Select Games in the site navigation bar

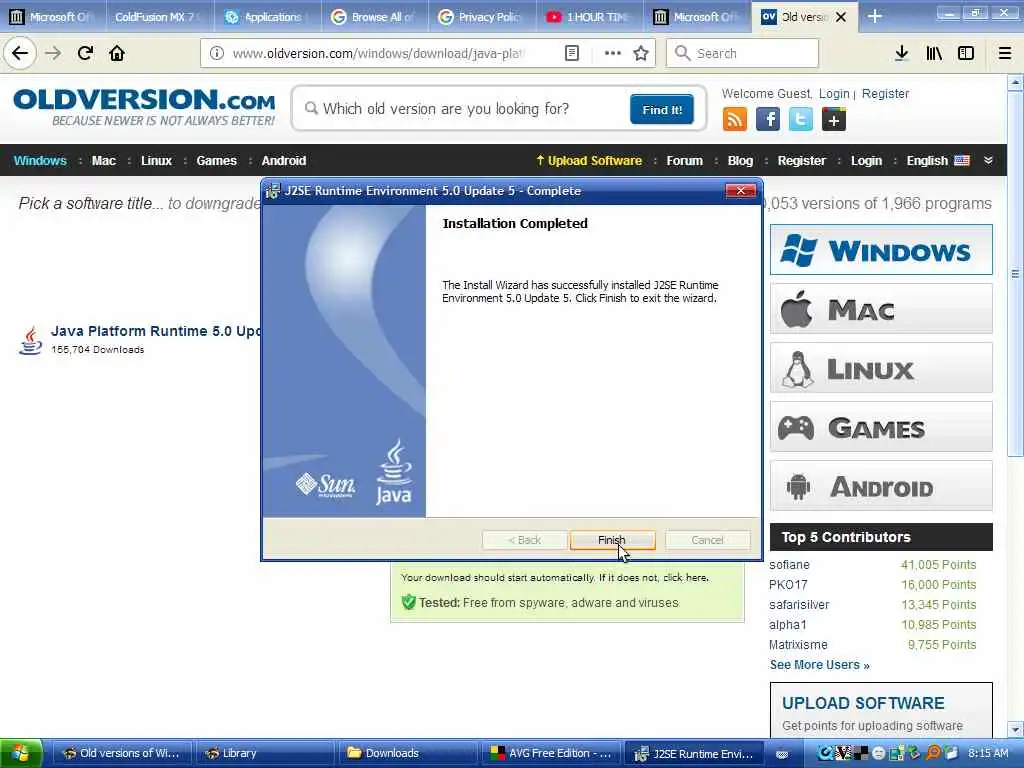[x=216, y=161]
